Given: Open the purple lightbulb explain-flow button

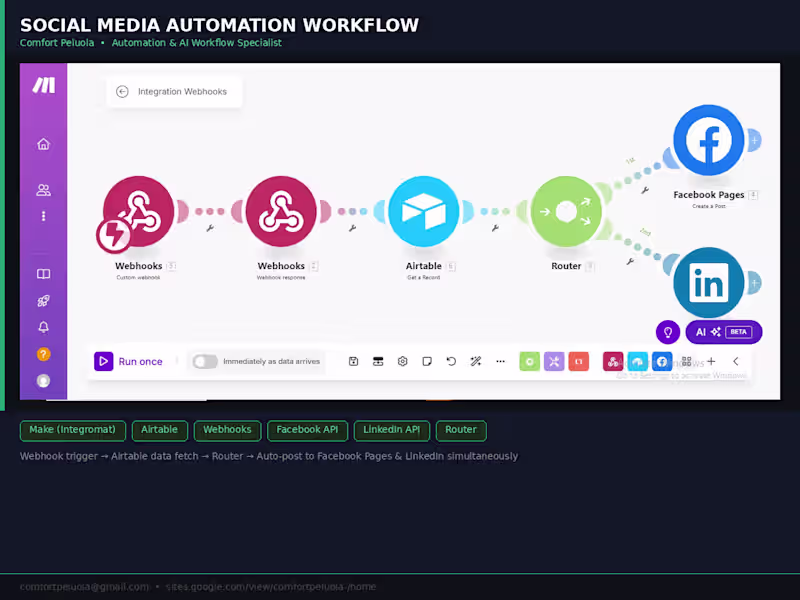Looking at the screenshot, I should click(x=668, y=332).
